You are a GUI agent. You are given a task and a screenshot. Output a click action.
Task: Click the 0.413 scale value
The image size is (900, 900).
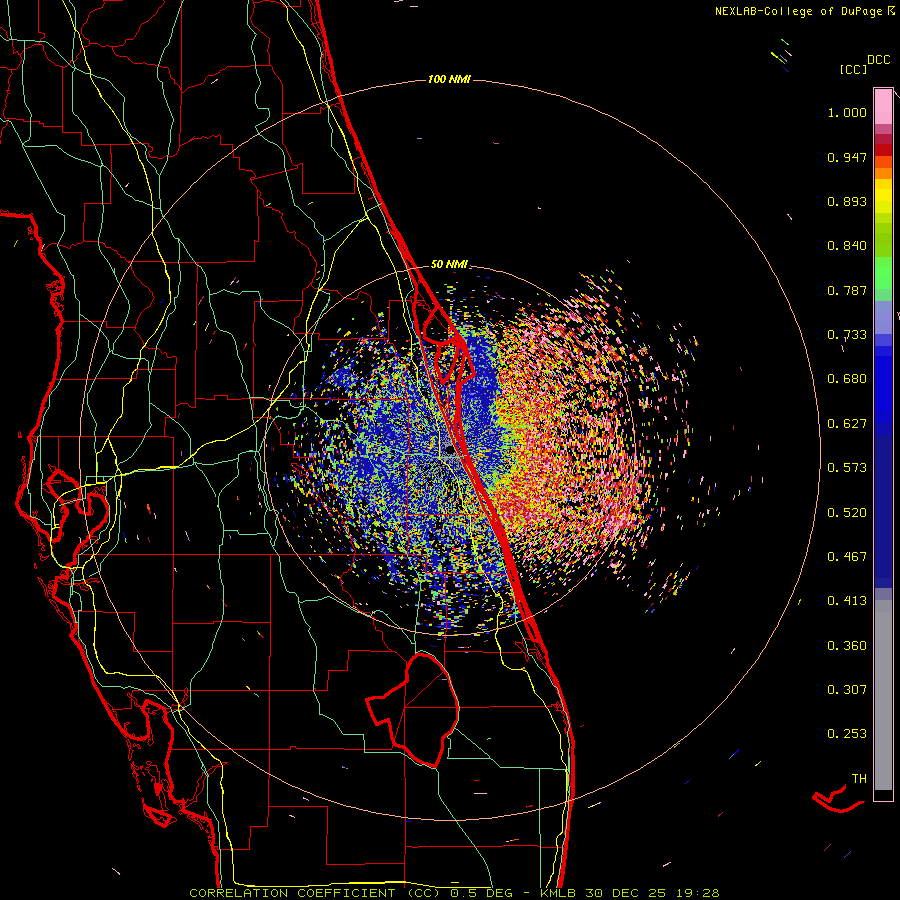pyautogui.click(x=847, y=601)
